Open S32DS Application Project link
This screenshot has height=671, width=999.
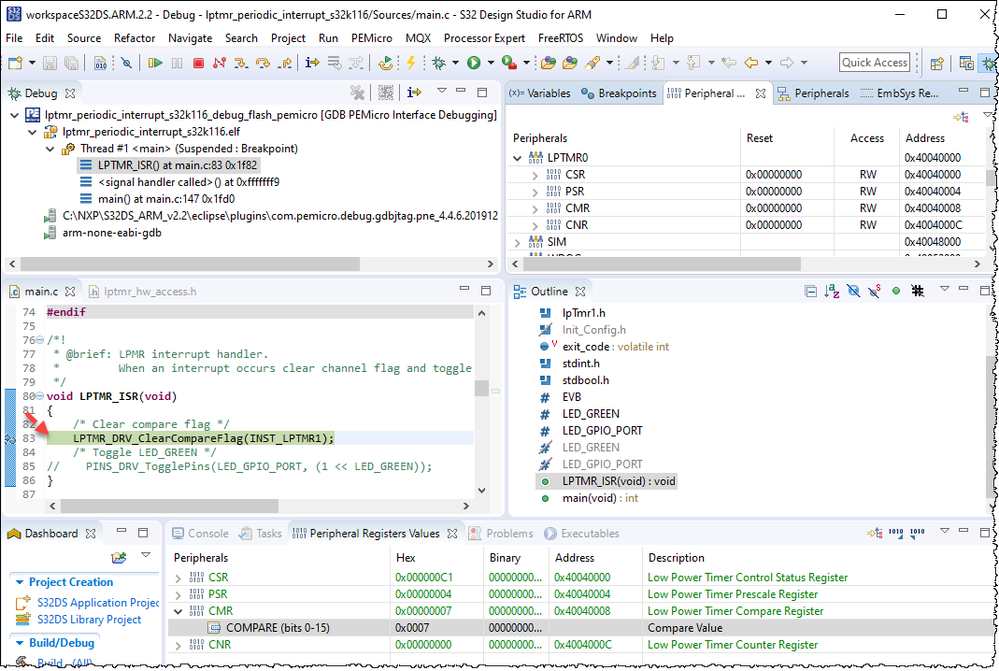coord(97,603)
